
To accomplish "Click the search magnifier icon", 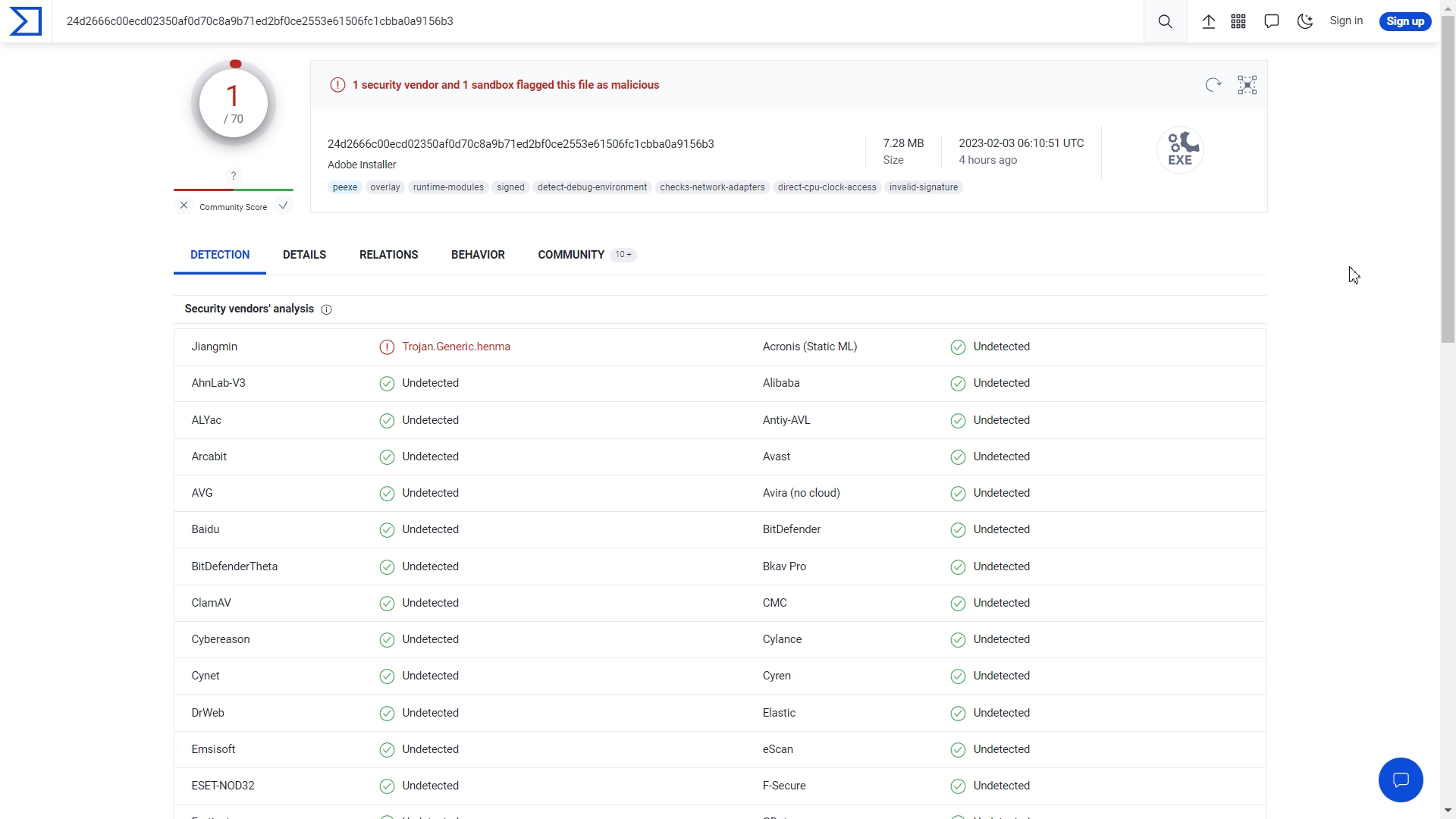I will pyautogui.click(x=1166, y=21).
